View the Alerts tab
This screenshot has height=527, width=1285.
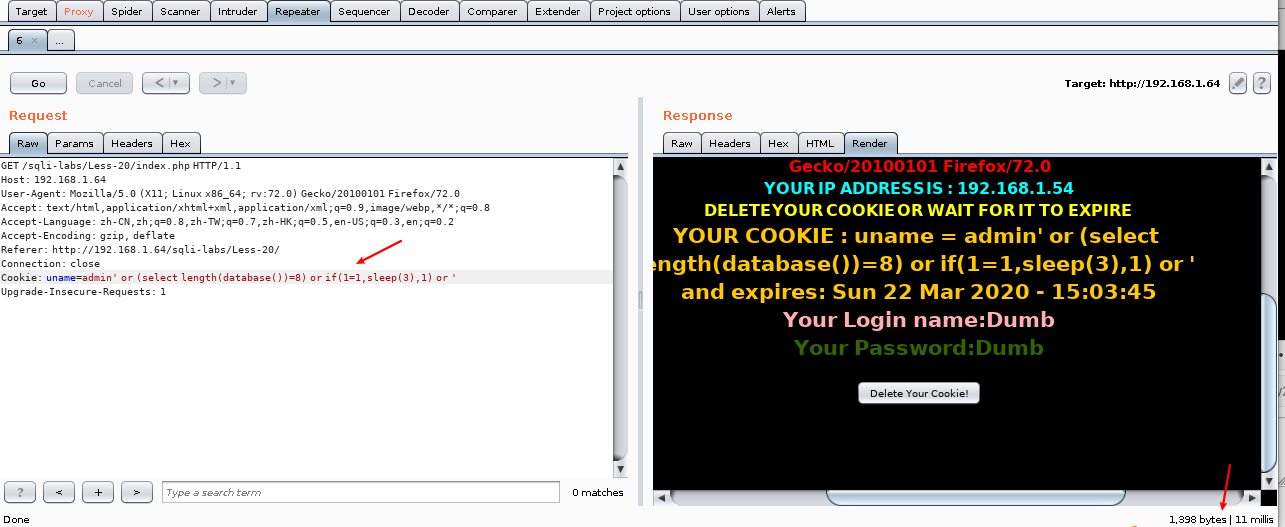coord(782,11)
